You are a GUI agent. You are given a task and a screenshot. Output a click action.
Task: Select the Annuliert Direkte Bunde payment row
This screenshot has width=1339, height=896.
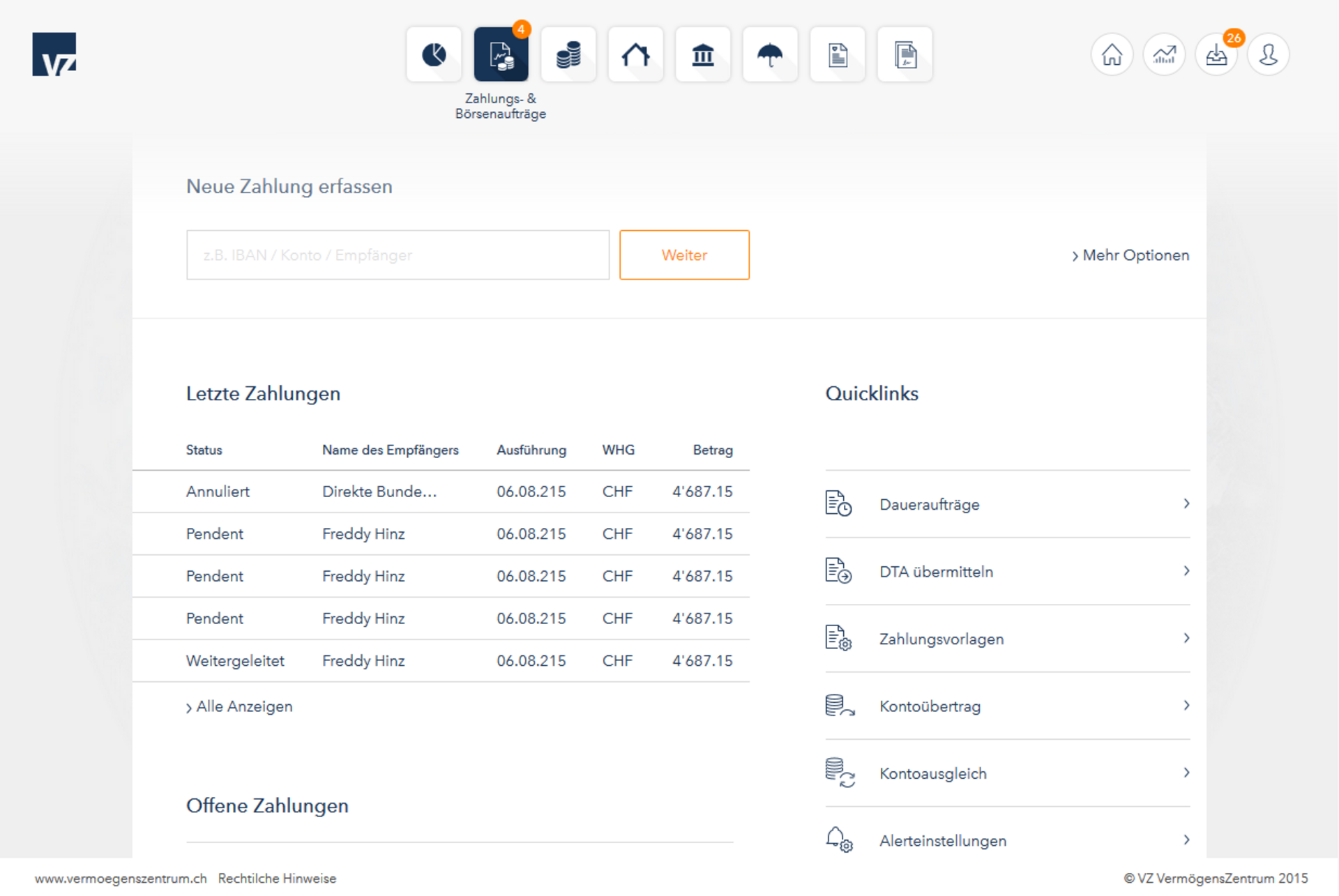(441, 492)
